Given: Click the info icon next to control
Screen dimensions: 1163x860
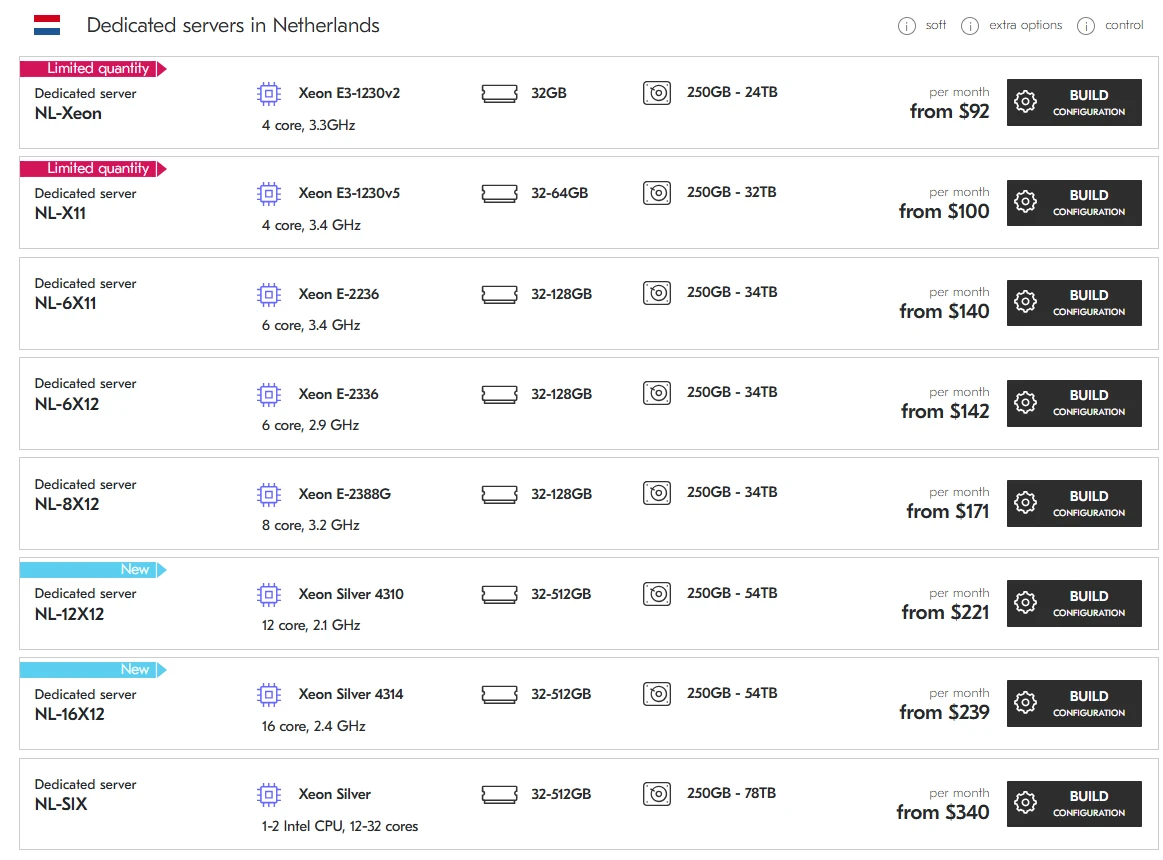Looking at the screenshot, I should (1086, 26).
